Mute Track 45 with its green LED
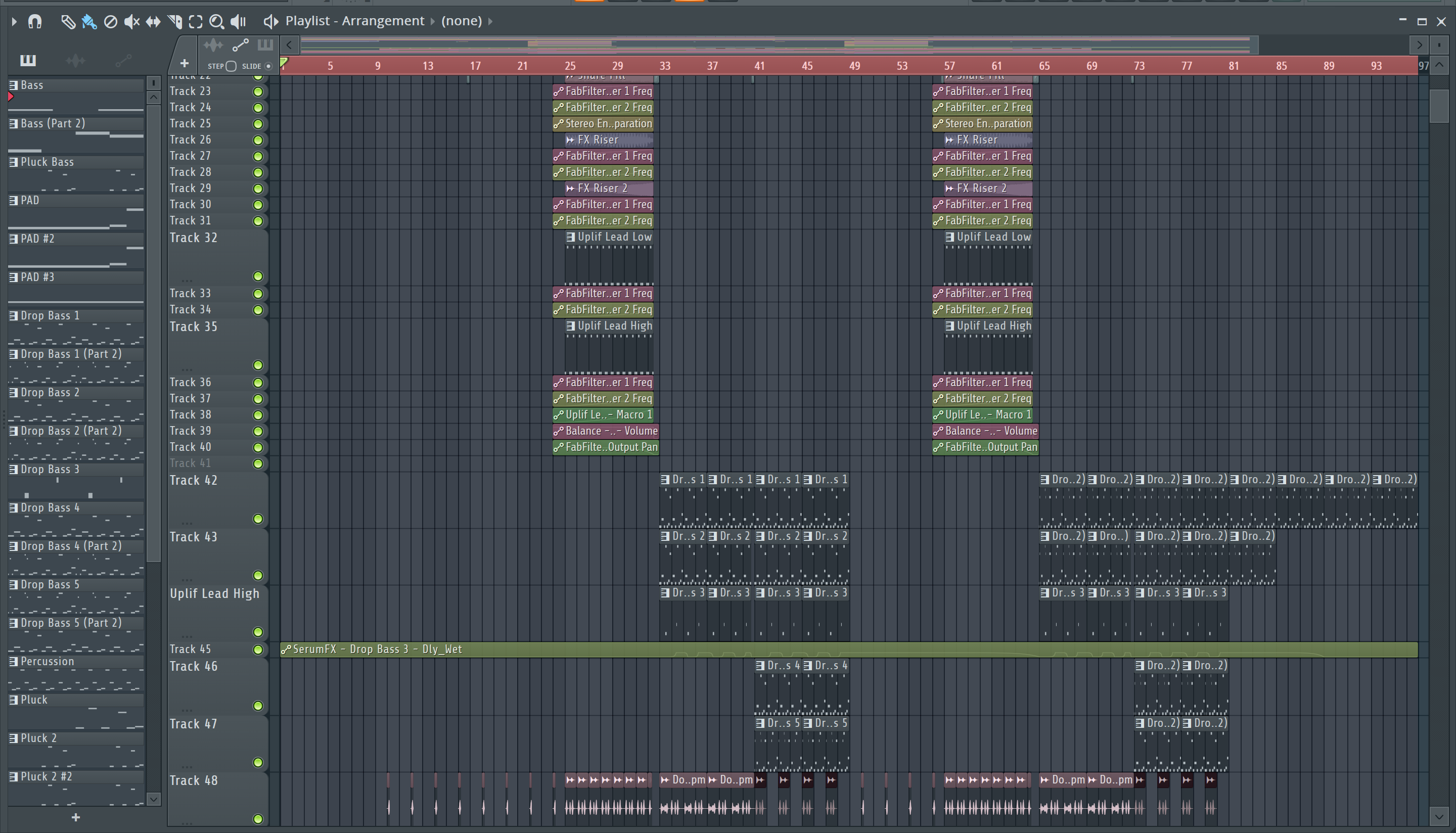 [x=258, y=650]
